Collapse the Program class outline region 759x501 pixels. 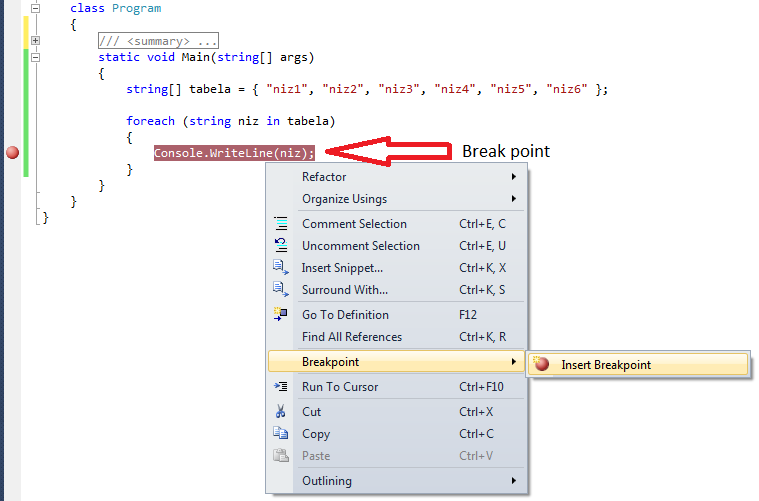[36, 8]
